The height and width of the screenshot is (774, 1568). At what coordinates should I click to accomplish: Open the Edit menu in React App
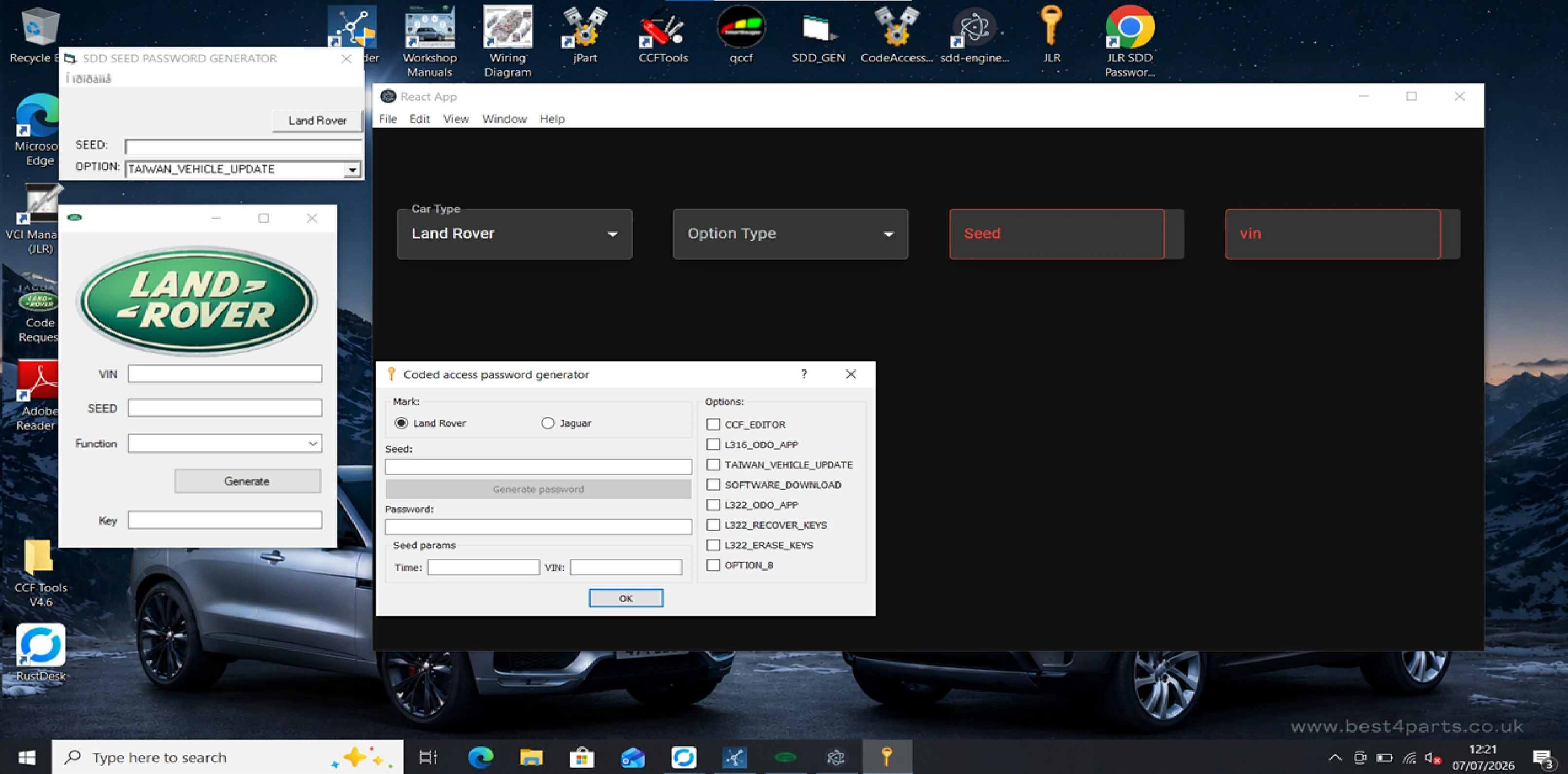[x=420, y=119]
